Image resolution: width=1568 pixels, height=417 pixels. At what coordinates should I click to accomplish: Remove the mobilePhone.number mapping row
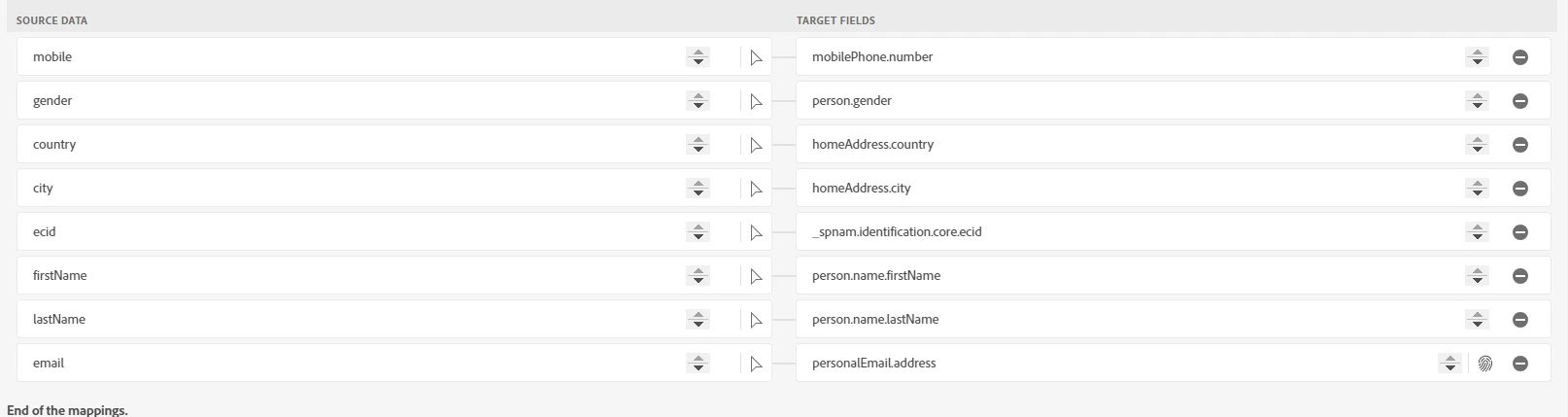point(1520,57)
